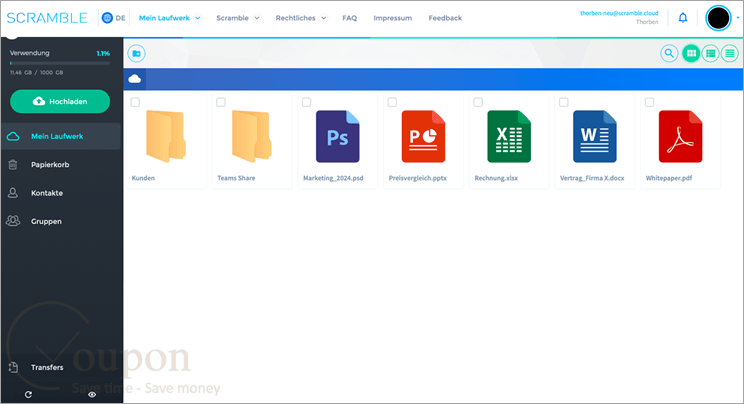This screenshot has width=744, height=404.
Task: Check the Kunden folder checkbox
Action: (x=135, y=102)
